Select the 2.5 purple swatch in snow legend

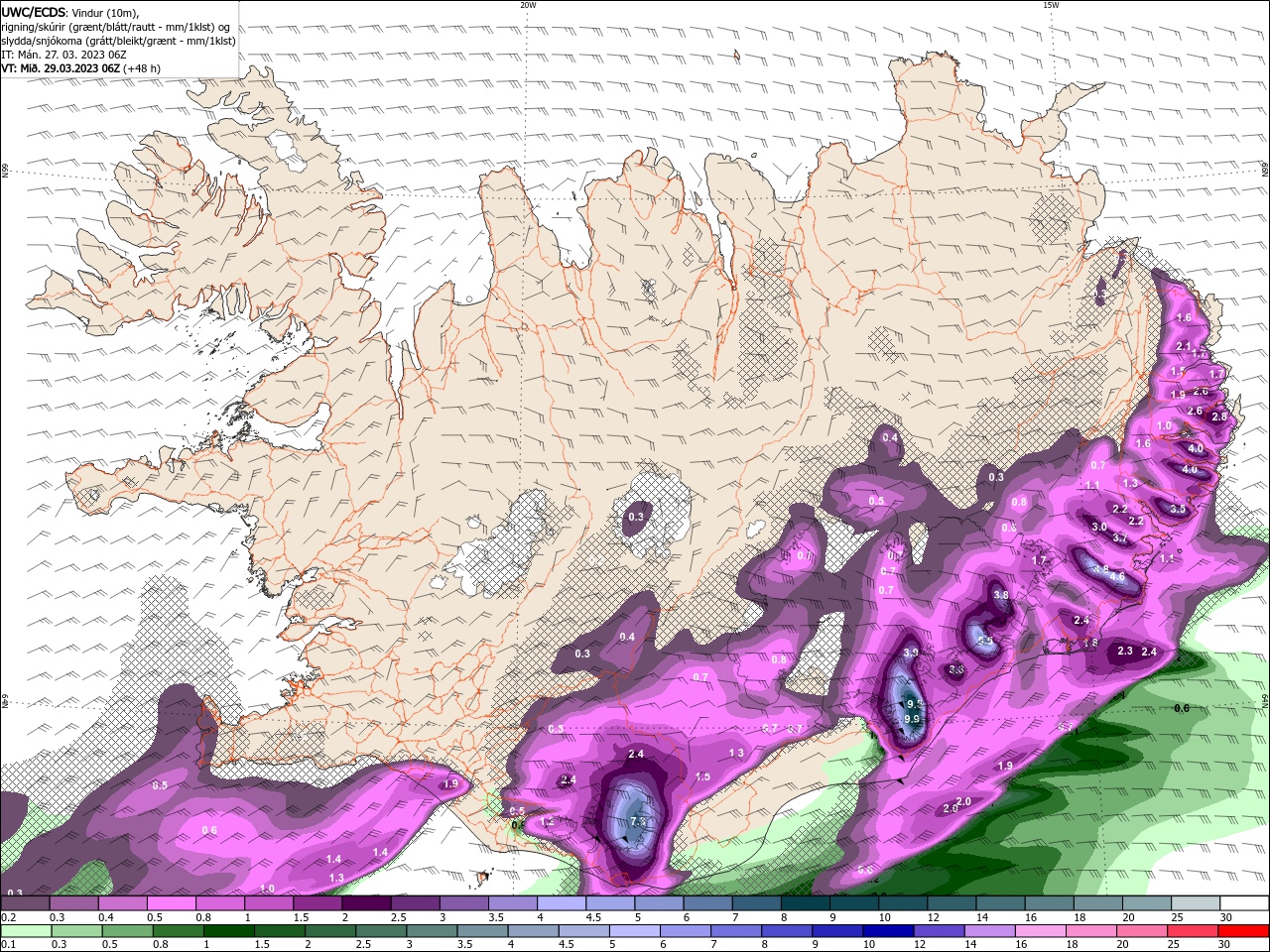coord(414,903)
